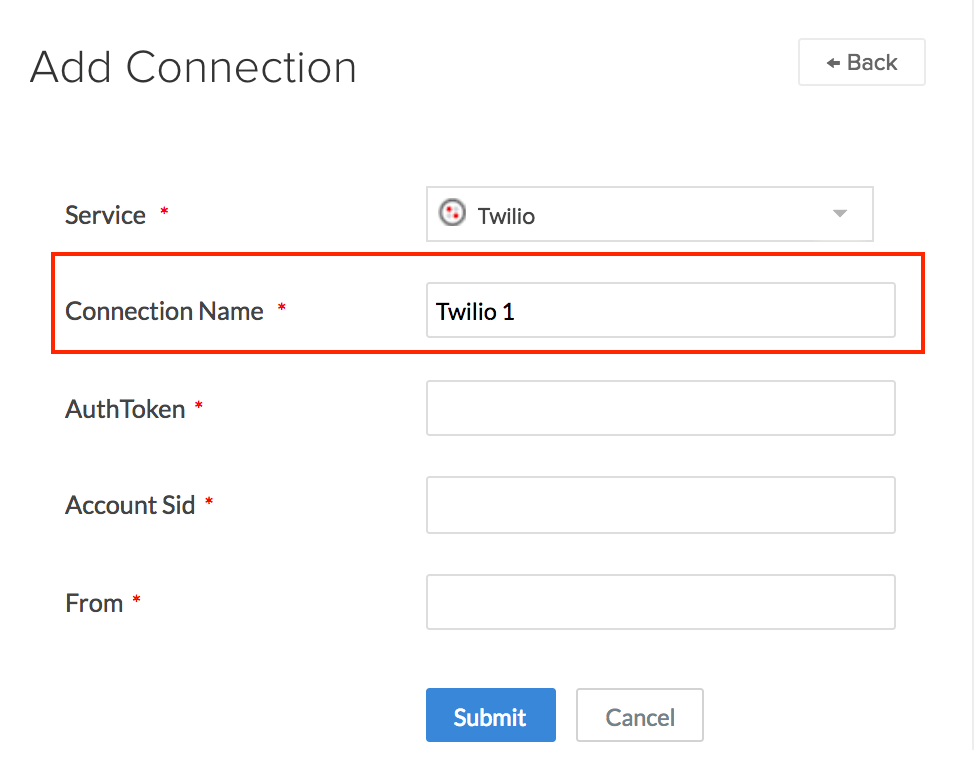Click the asterisk next to AuthToken label
This screenshot has width=976, height=780.
click(x=198, y=403)
